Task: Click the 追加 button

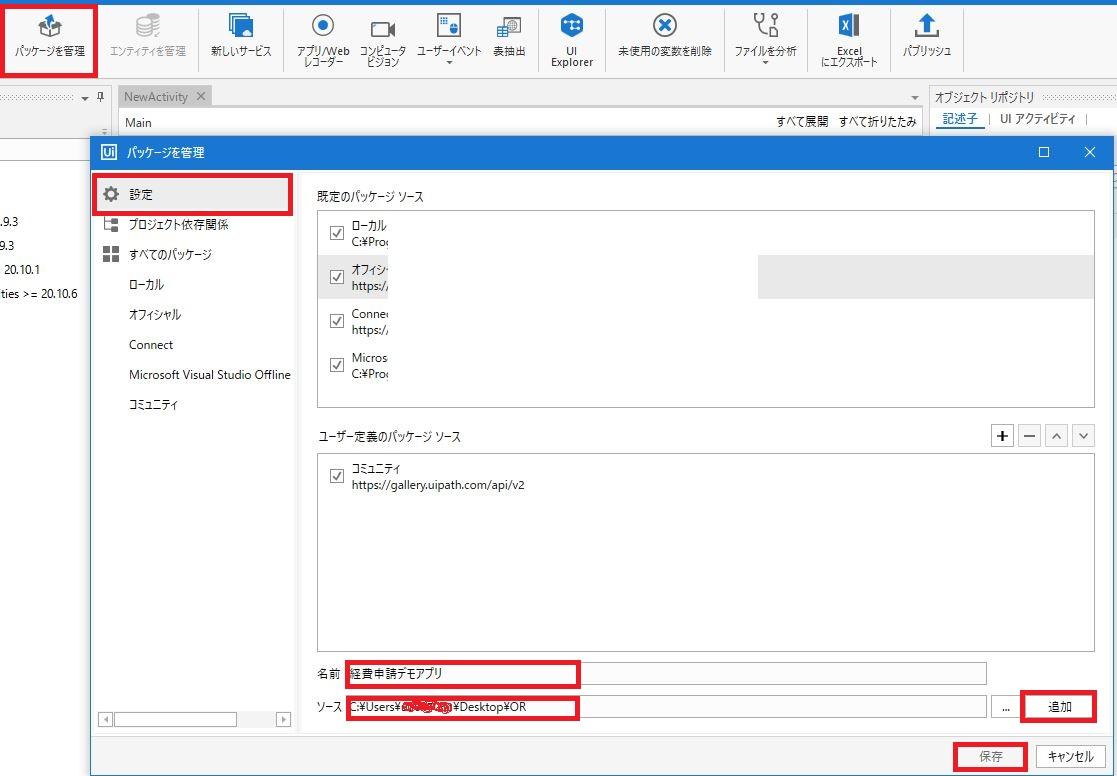Action: (1059, 707)
